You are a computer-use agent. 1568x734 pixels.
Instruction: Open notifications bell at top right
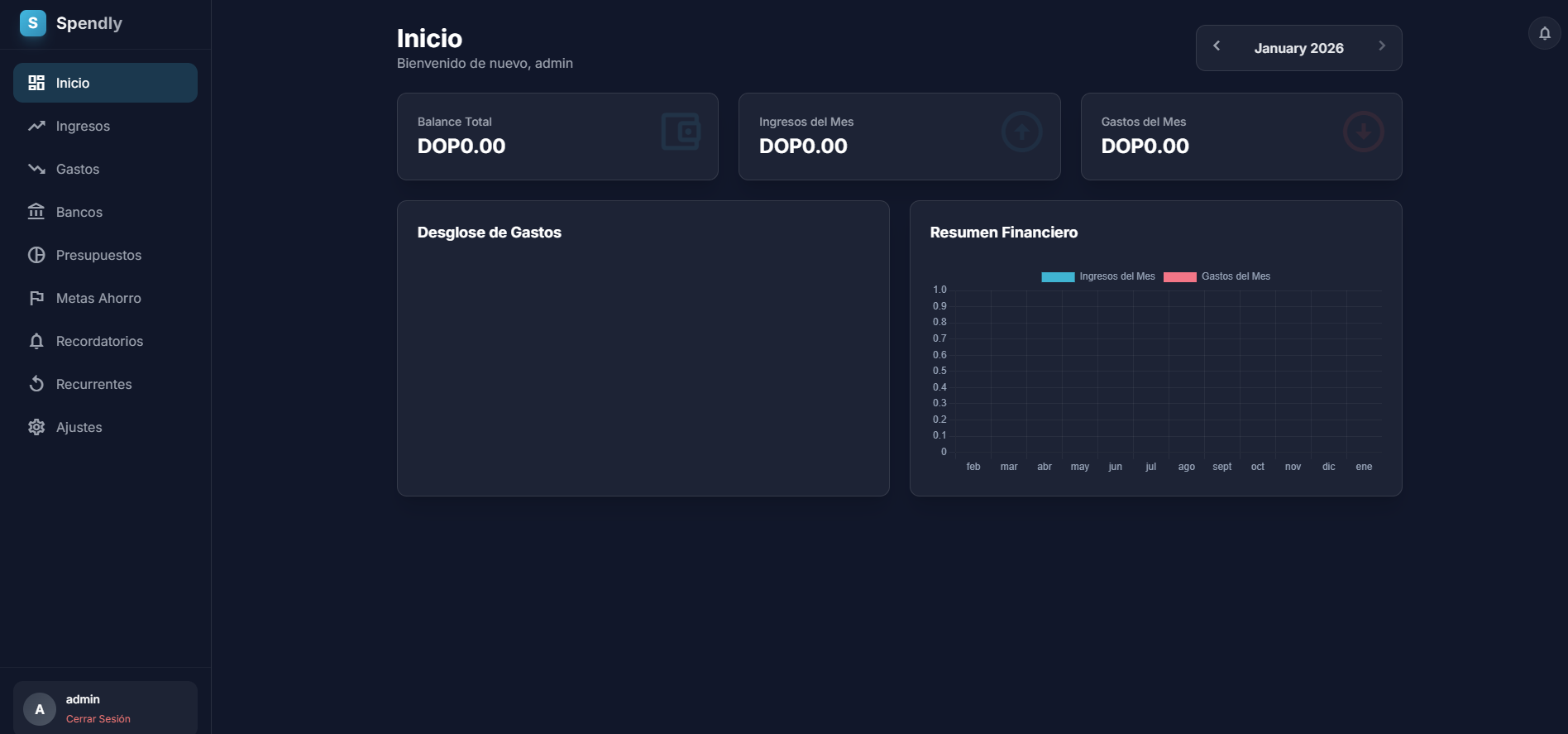1545,33
